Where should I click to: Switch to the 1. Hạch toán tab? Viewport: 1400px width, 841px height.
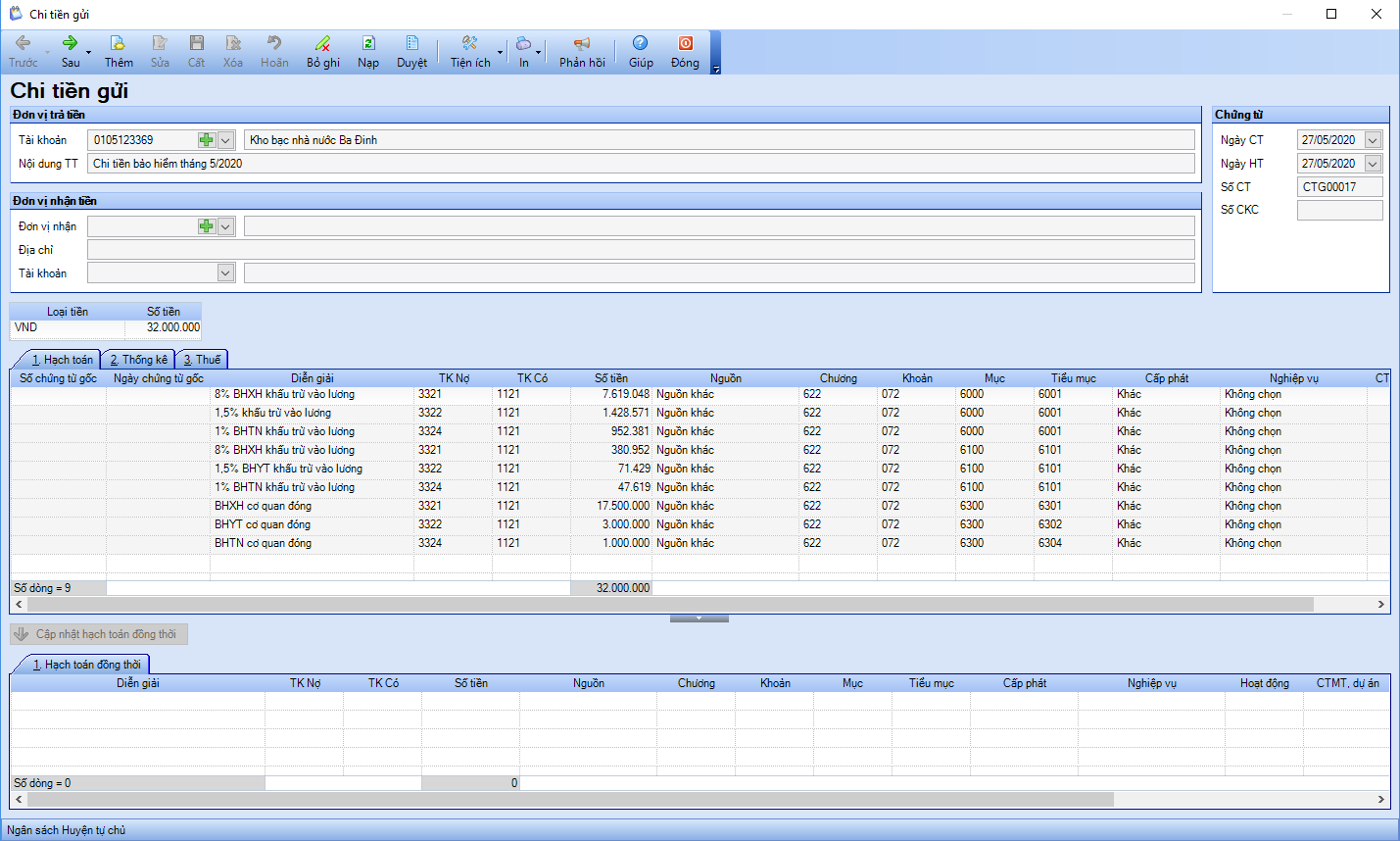62,360
